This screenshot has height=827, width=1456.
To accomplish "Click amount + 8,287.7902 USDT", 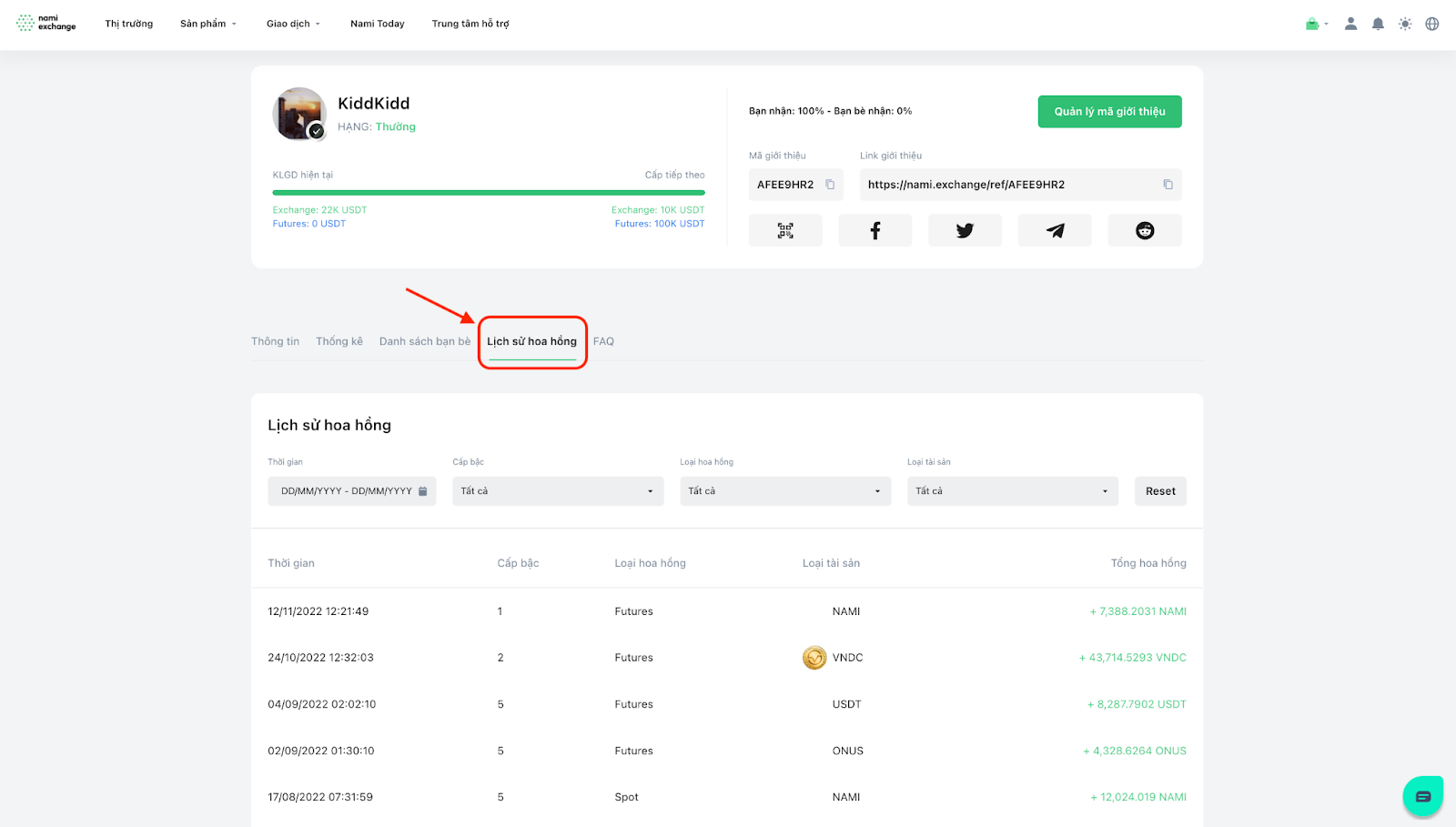I will pyautogui.click(x=1137, y=704).
